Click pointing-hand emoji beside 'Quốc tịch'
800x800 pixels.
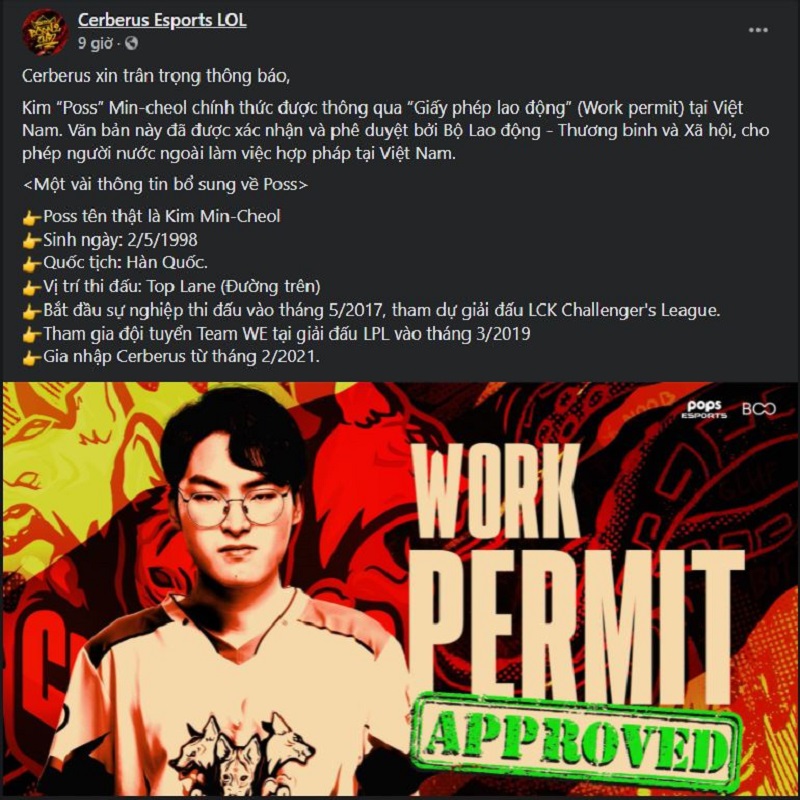(x=32, y=264)
